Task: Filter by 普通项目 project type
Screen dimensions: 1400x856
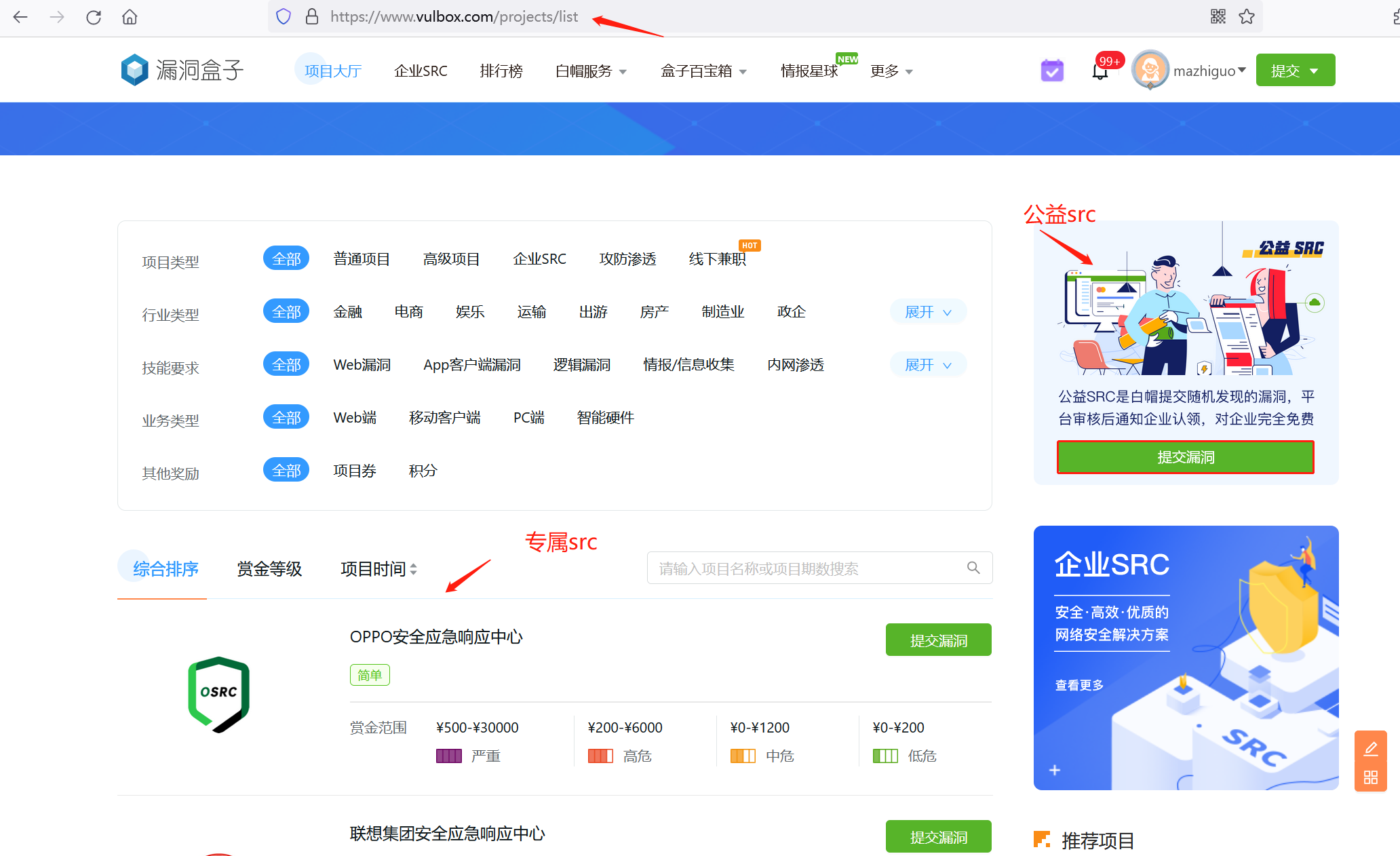Action: (362, 258)
